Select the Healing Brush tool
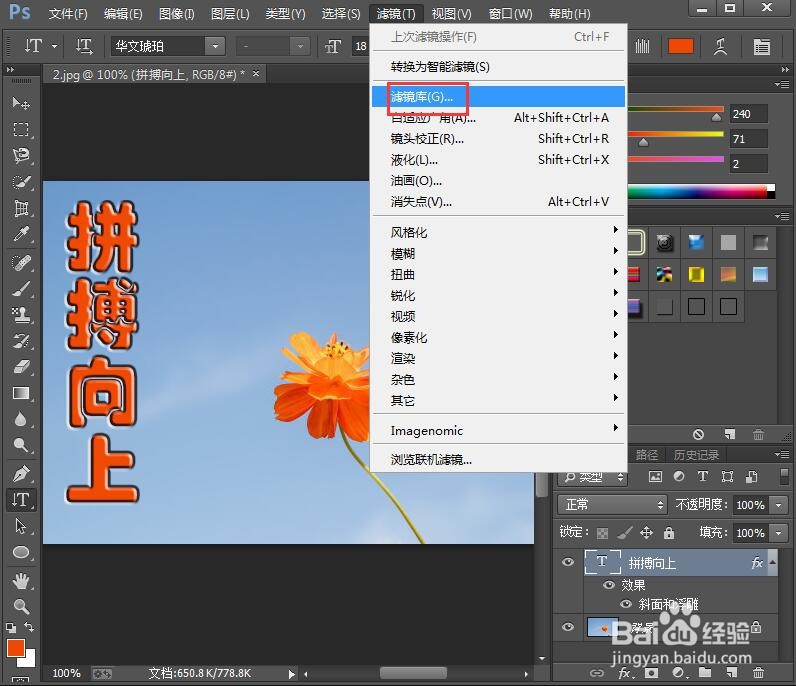 pos(21,263)
